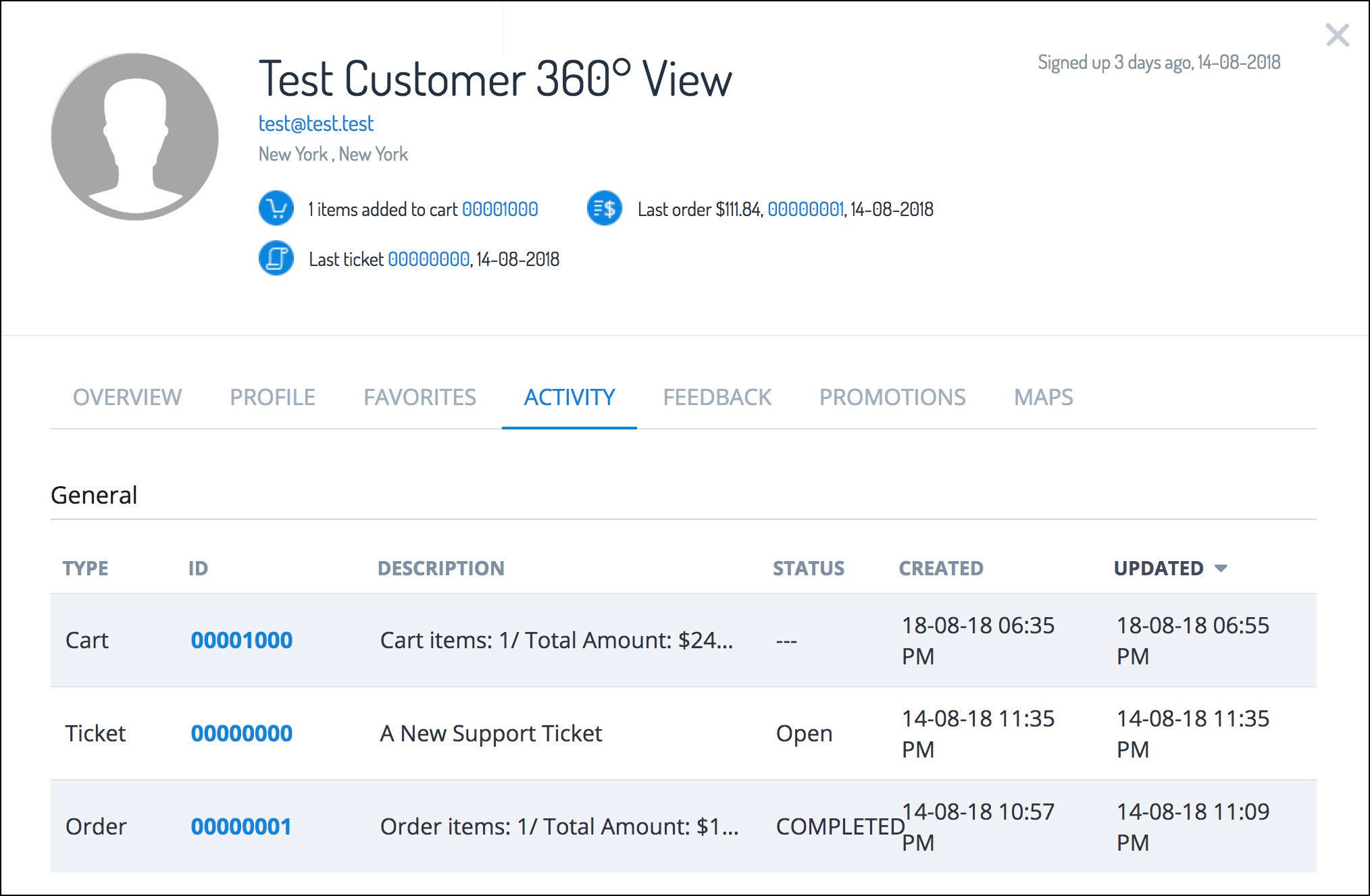Image resolution: width=1370 pixels, height=896 pixels.
Task: Click the 'Cart' type cell
Action: click(x=86, y=640)
